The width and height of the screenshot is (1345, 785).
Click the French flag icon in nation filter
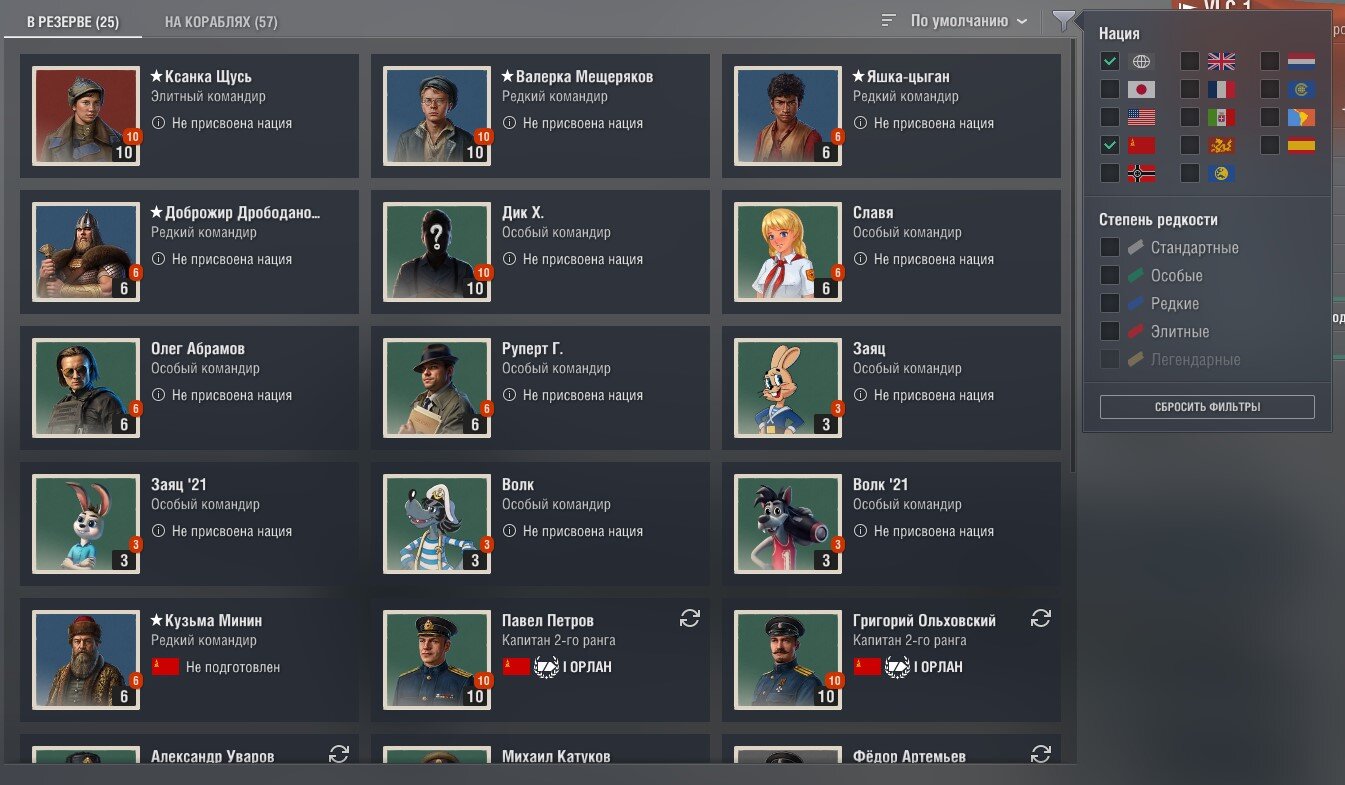[x=1221, y=89]
